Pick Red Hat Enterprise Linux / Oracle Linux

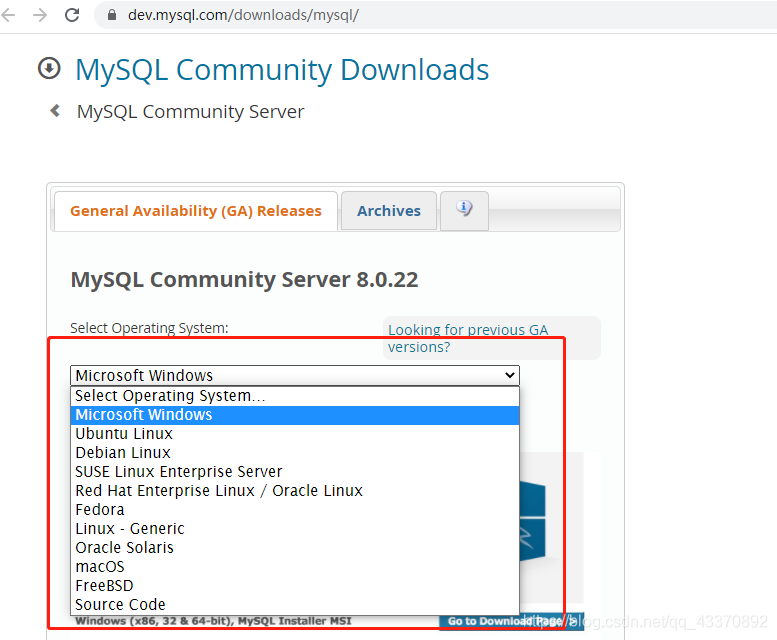coord(295,491)
